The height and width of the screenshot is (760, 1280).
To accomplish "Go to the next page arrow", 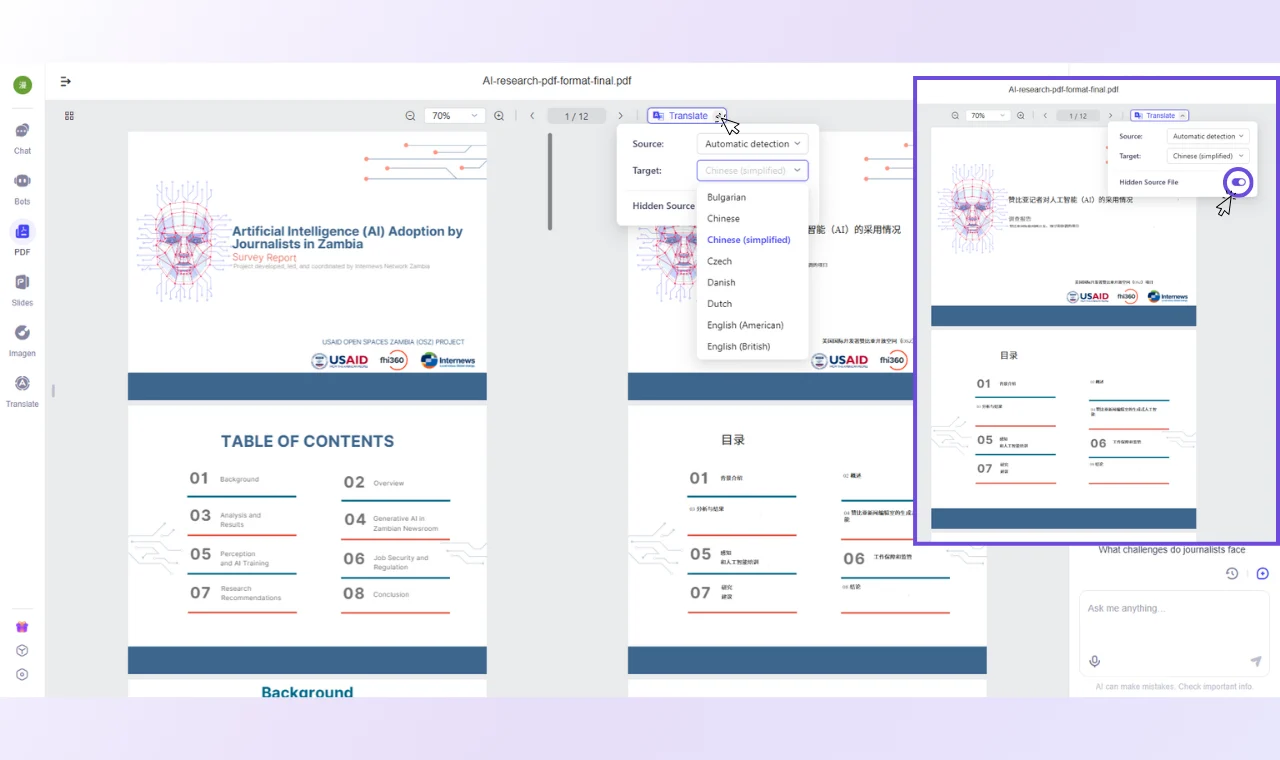I will 620,116.
